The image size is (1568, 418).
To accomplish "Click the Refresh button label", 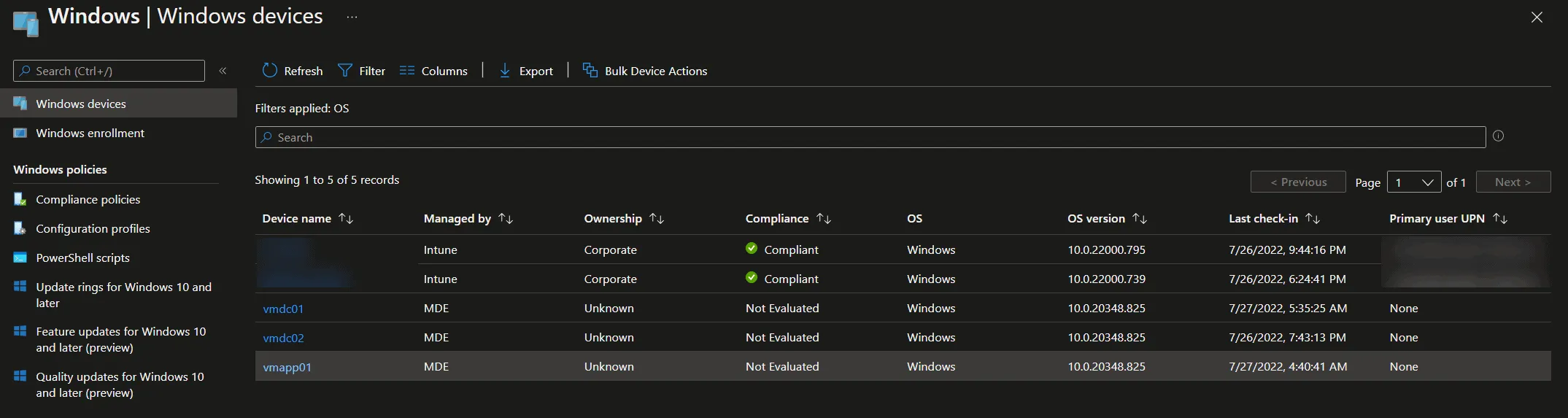I will coord(304,71).
